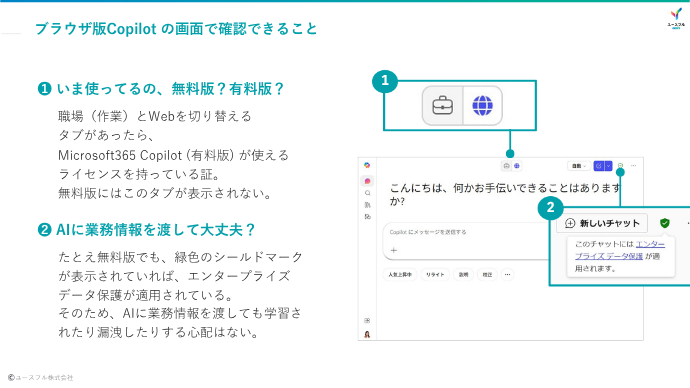This screenshot has width=690, height=388.
Task: Click the slide title ブラウザ版Copilot の画面で確認できること
Action: click(x=176, y=29)
